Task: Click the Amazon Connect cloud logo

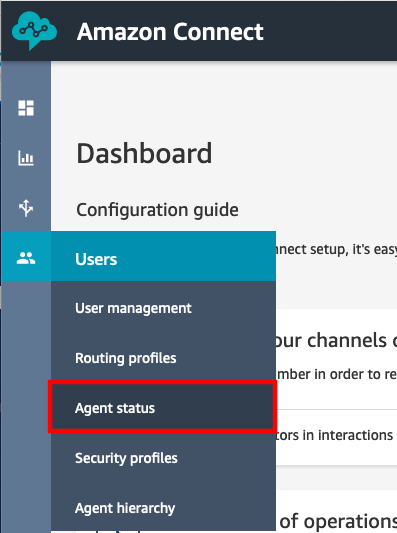Action: point(34,31)
